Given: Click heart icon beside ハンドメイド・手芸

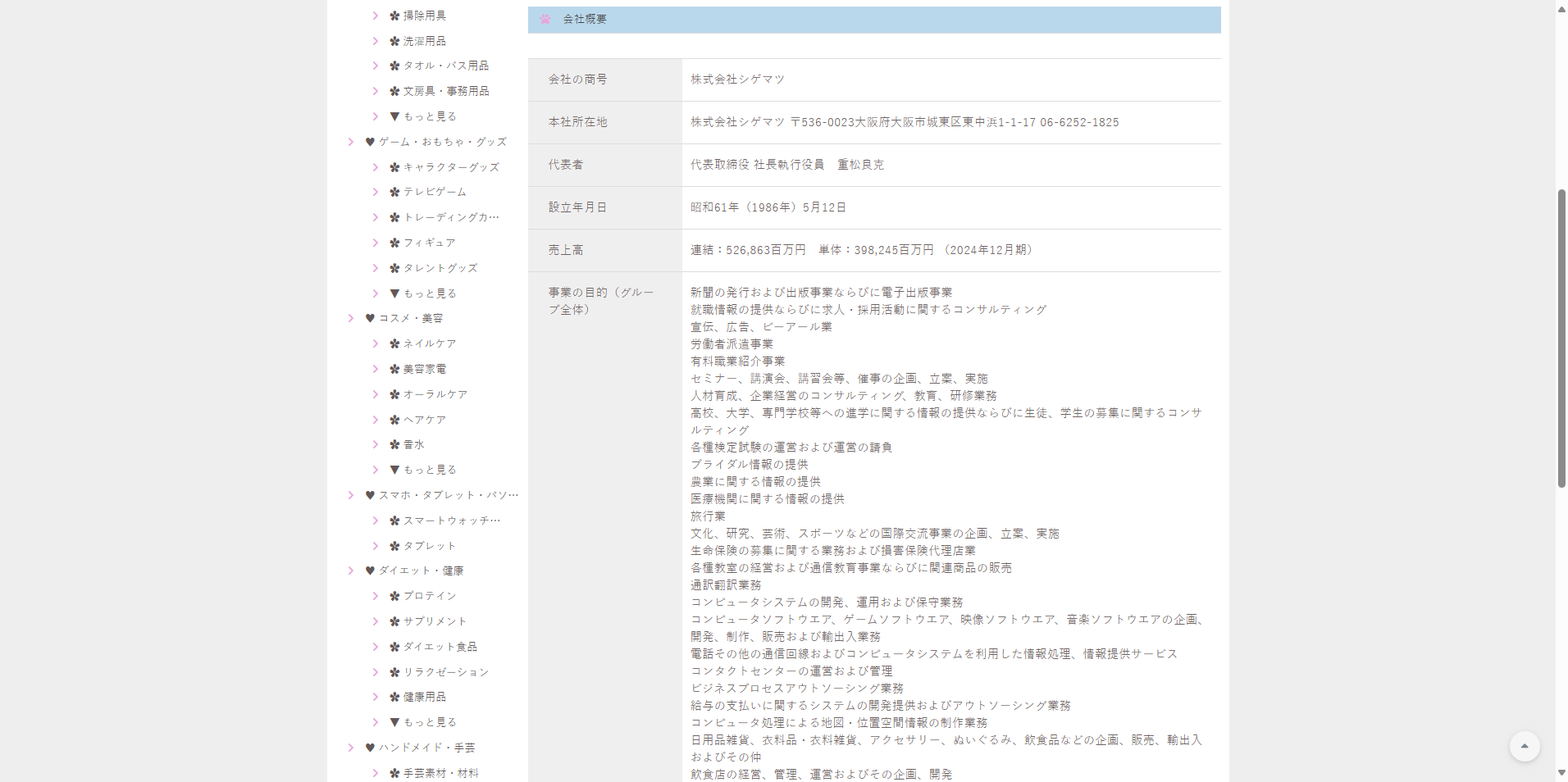Looking at the screenshot, I should [x=370, y=748].
